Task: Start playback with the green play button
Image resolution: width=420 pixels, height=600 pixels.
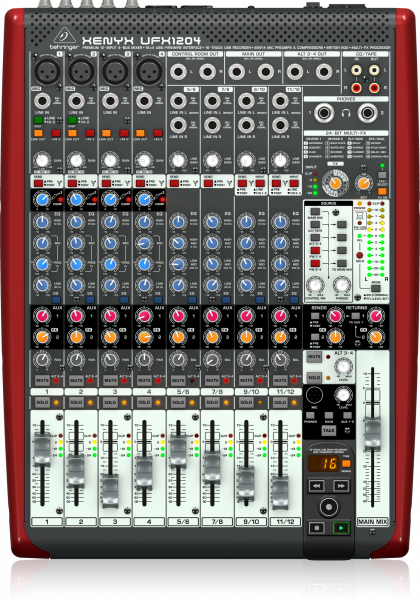Action: pyautogui.click(x=340, y=528)
